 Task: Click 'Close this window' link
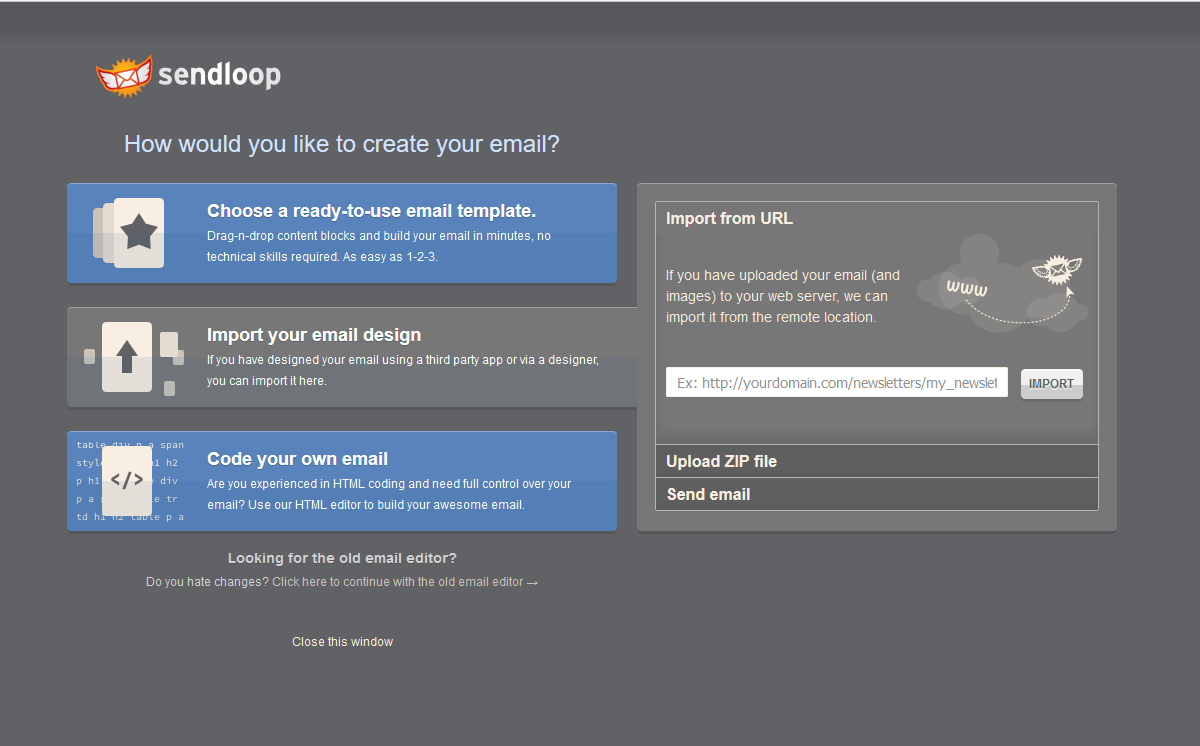(342, 642)
